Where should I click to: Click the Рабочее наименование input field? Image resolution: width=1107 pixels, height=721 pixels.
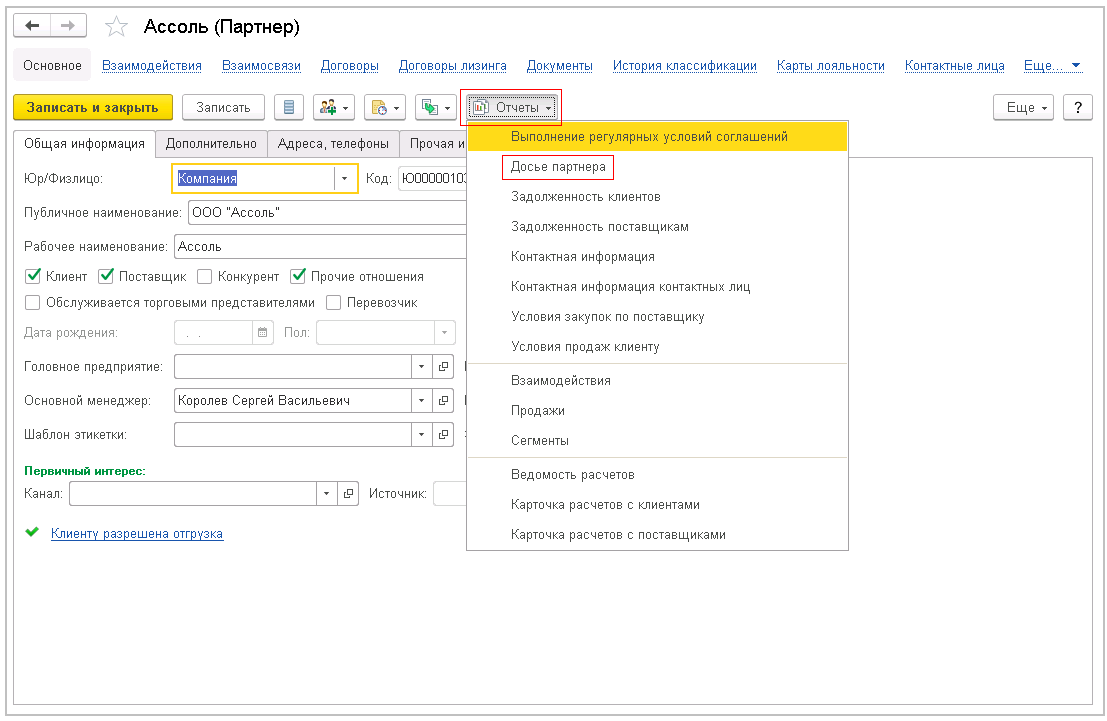coord(320,246)
